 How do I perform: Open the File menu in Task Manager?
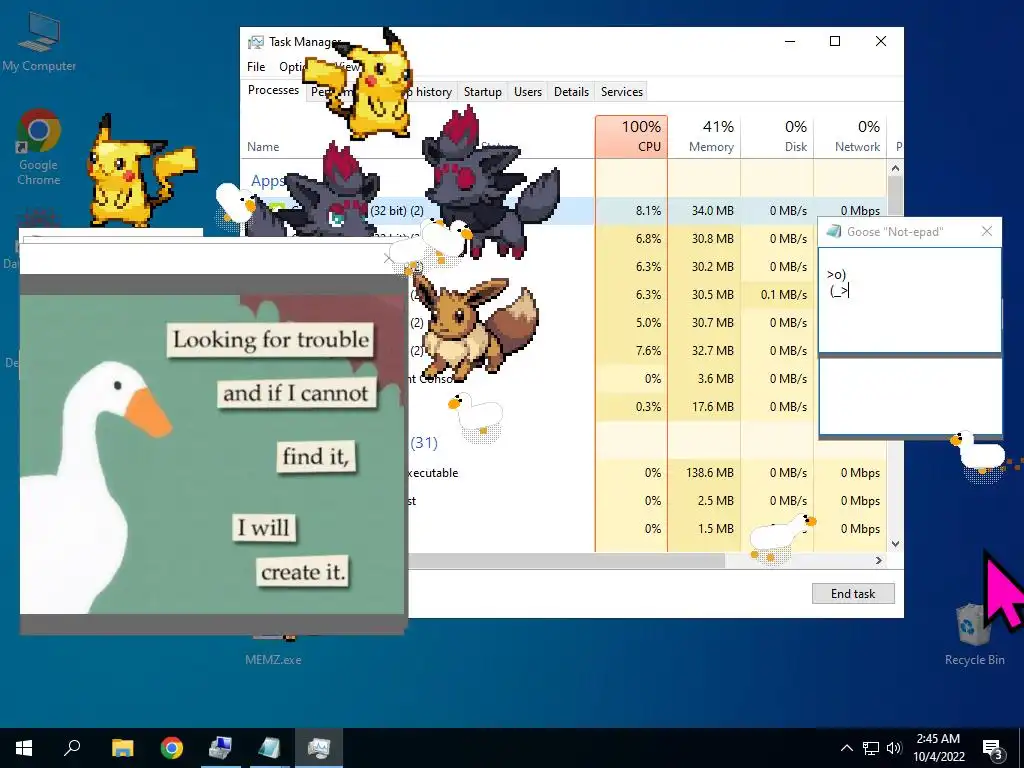point(256,67)
